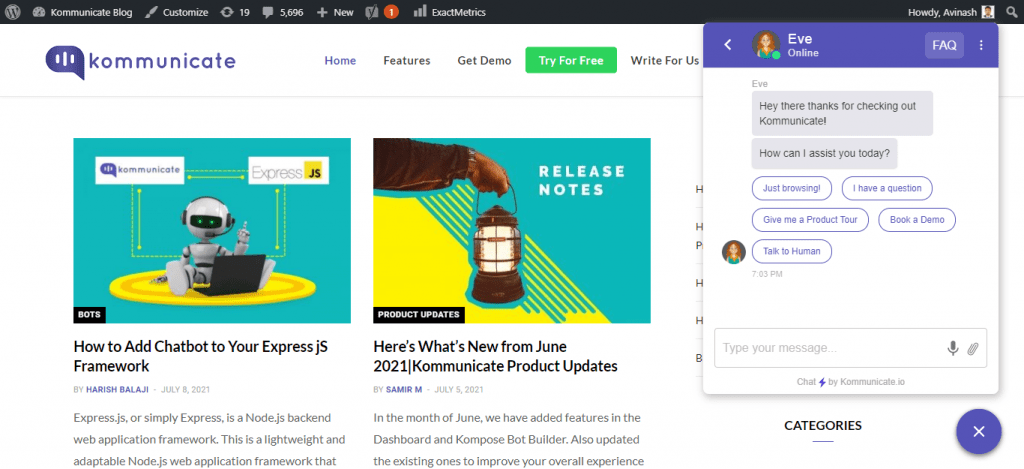Open Yoast SEO notification icon
1024x469 pixels.
(382, 12)
